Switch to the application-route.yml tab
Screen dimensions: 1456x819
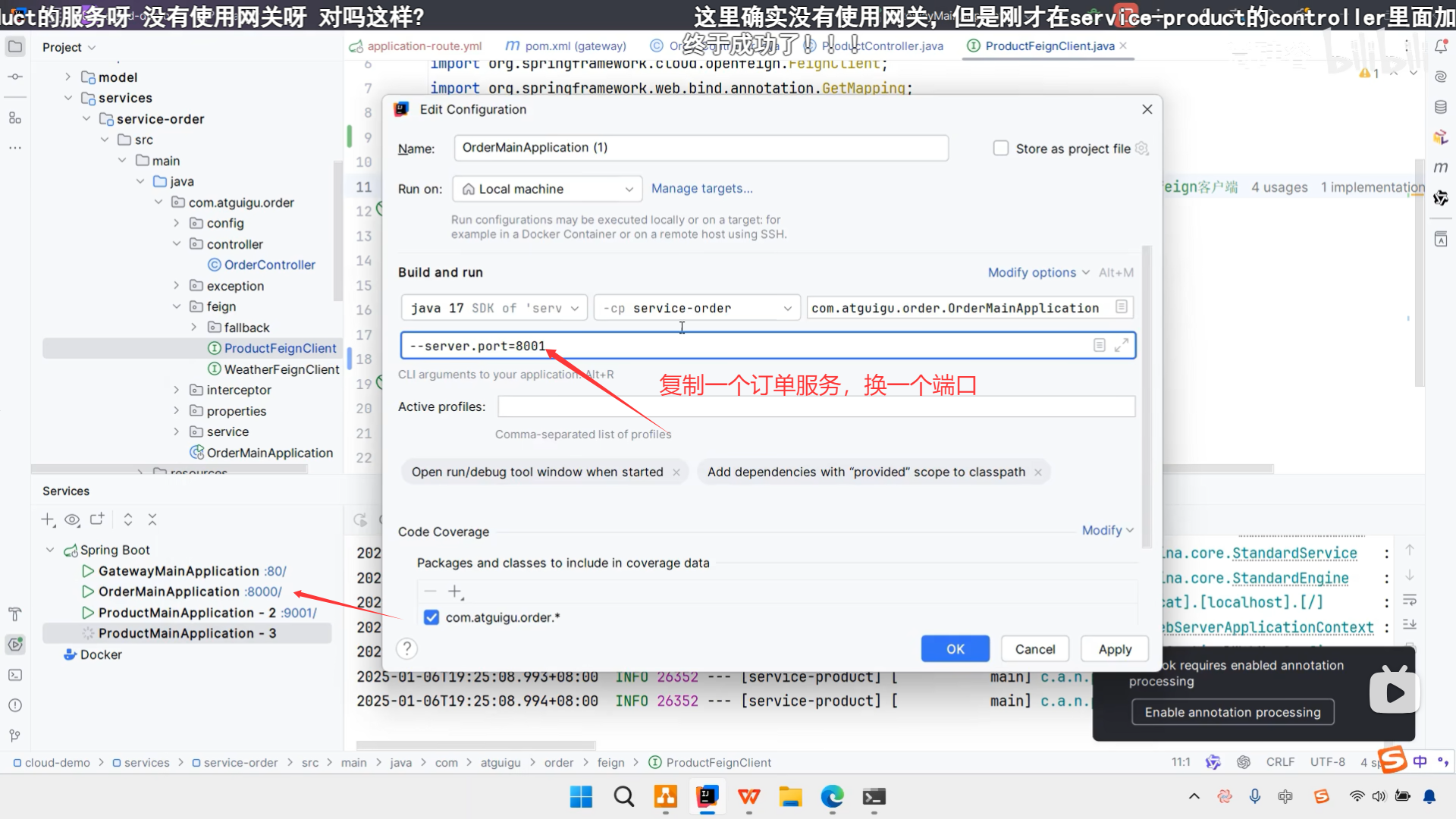423,46
